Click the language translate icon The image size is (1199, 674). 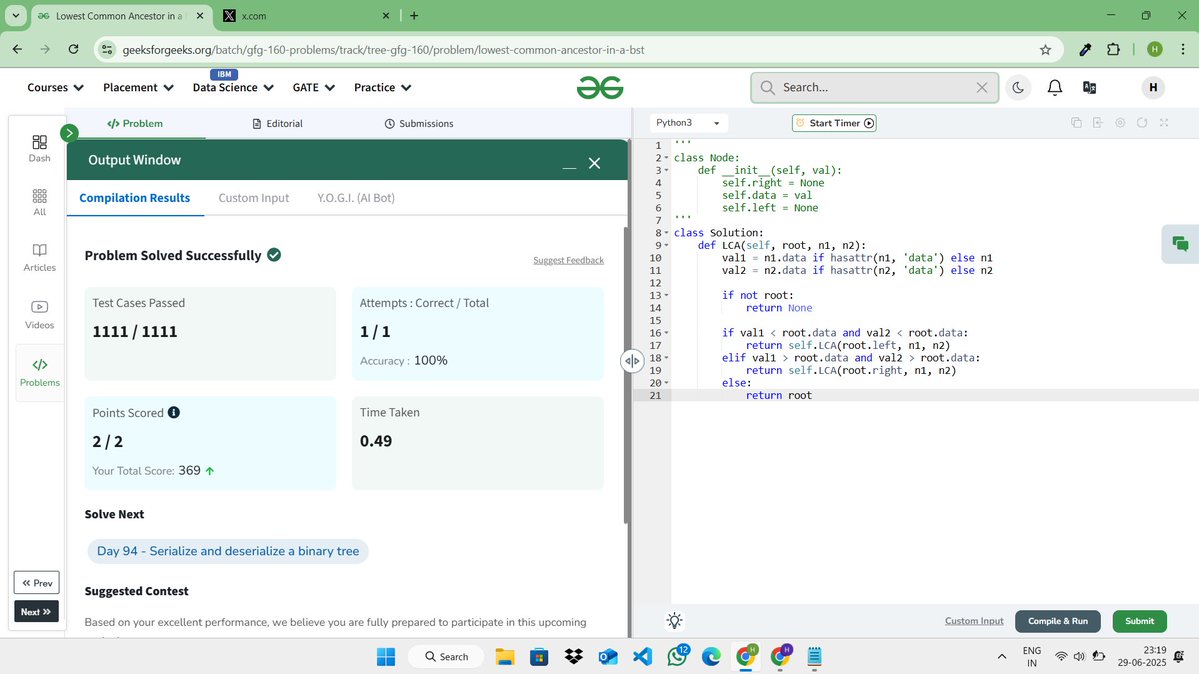[x=1090, y=87]
